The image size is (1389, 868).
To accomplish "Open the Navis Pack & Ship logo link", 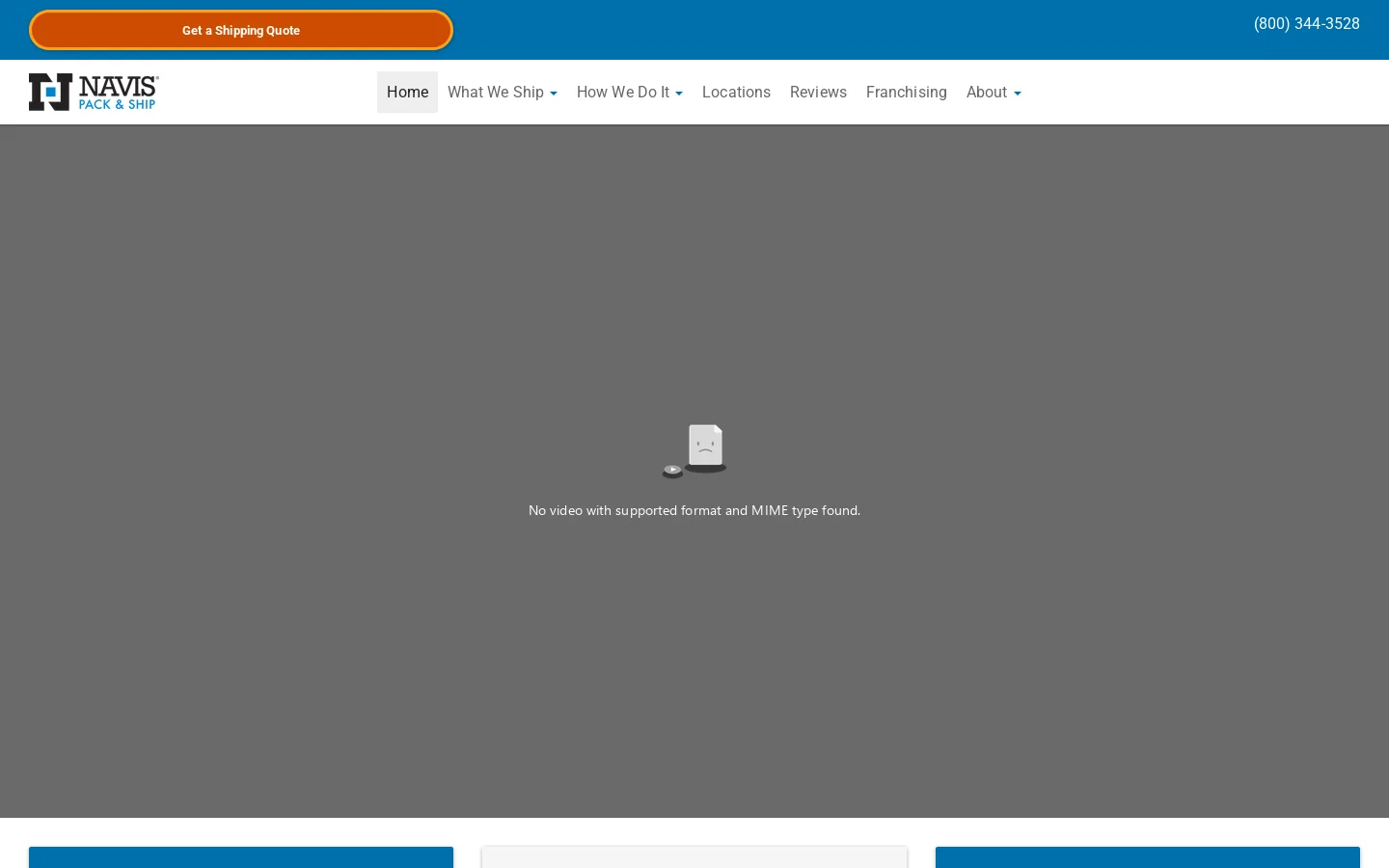I will [x=94, y=93].
